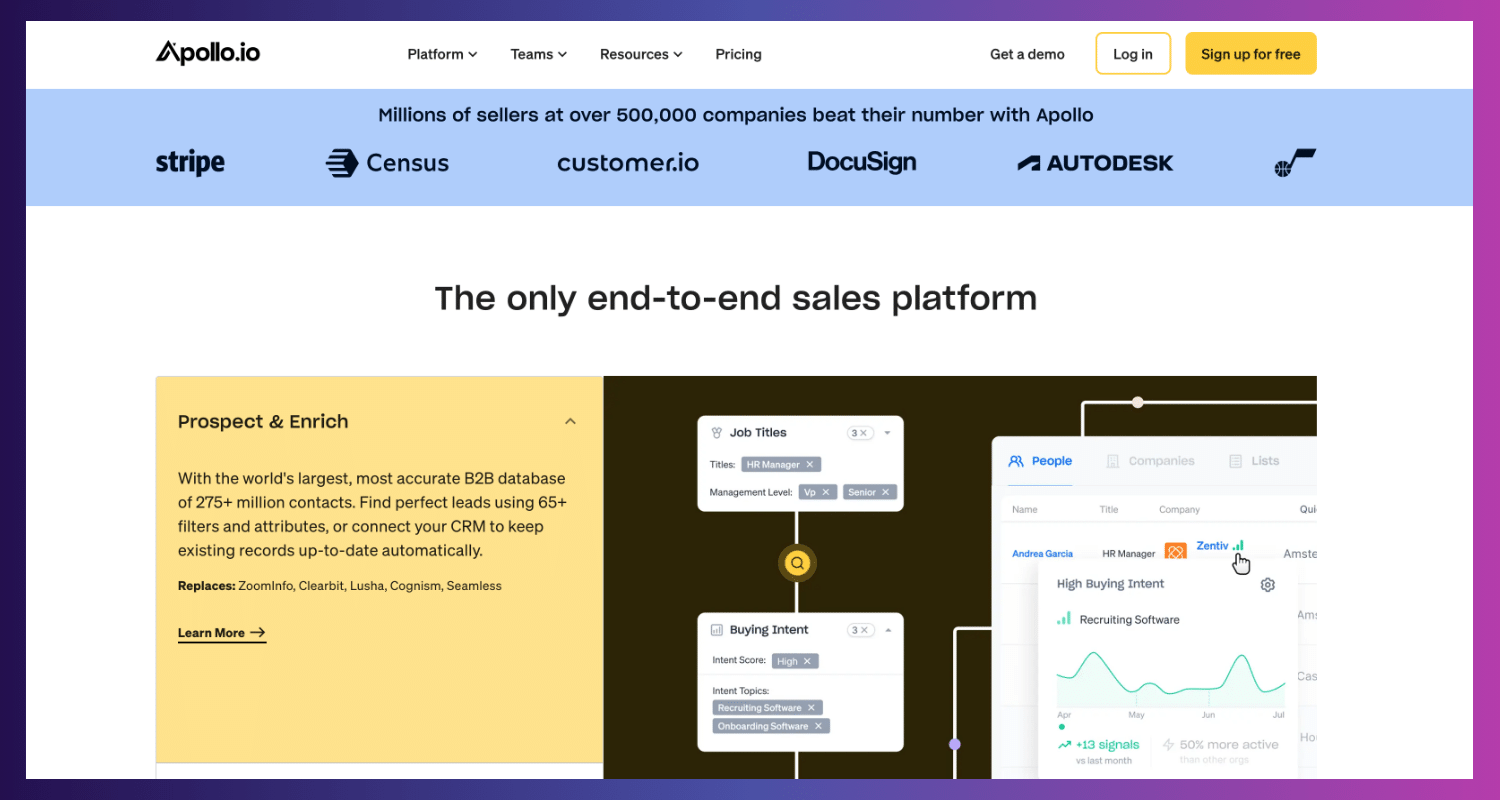Click the Name column header
This screenshot has width=1500, height=800.
click(1025, 509)
